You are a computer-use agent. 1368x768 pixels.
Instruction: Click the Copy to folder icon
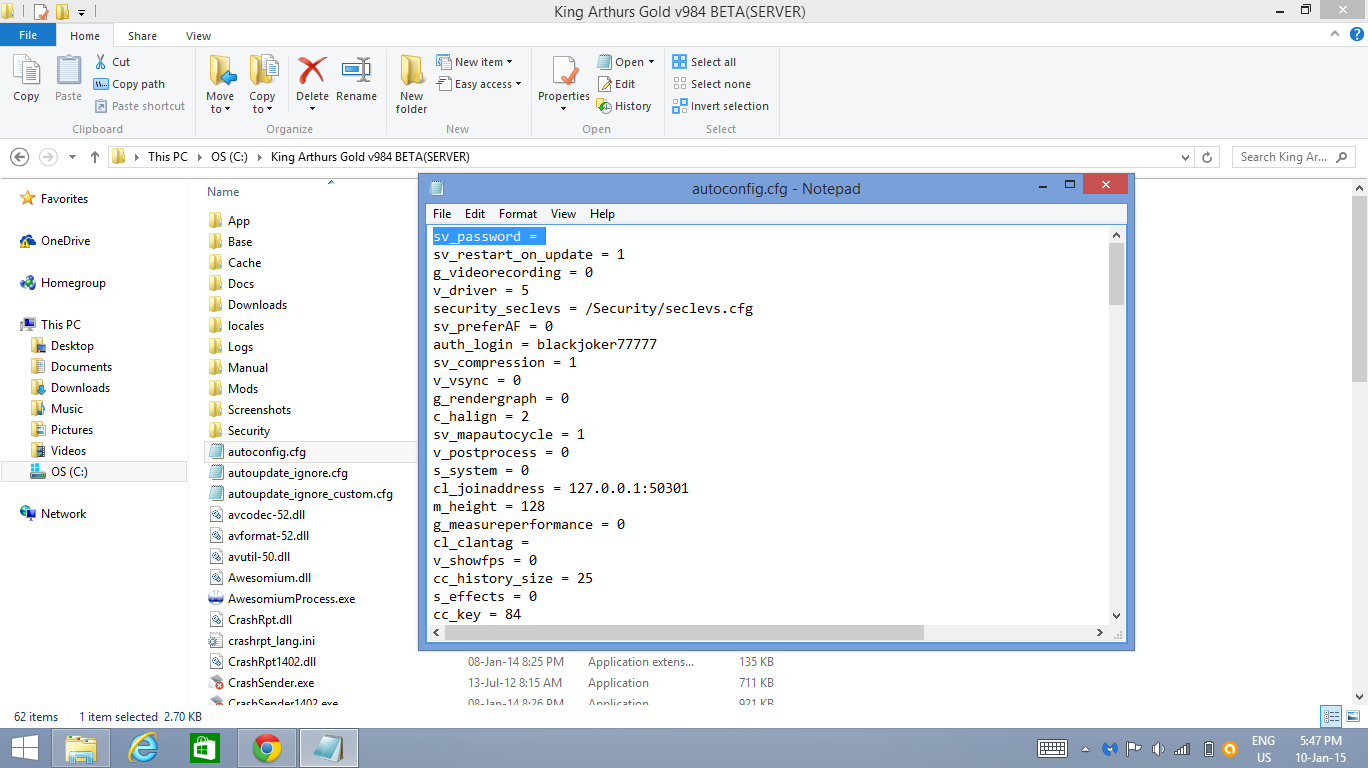pos(262,71)
